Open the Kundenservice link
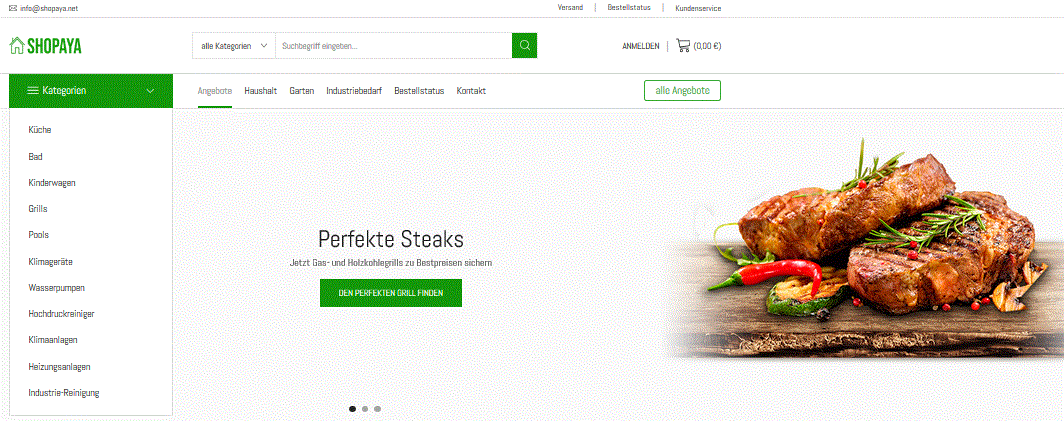This screenshot has width=1064, height=433. coord(698,8)
